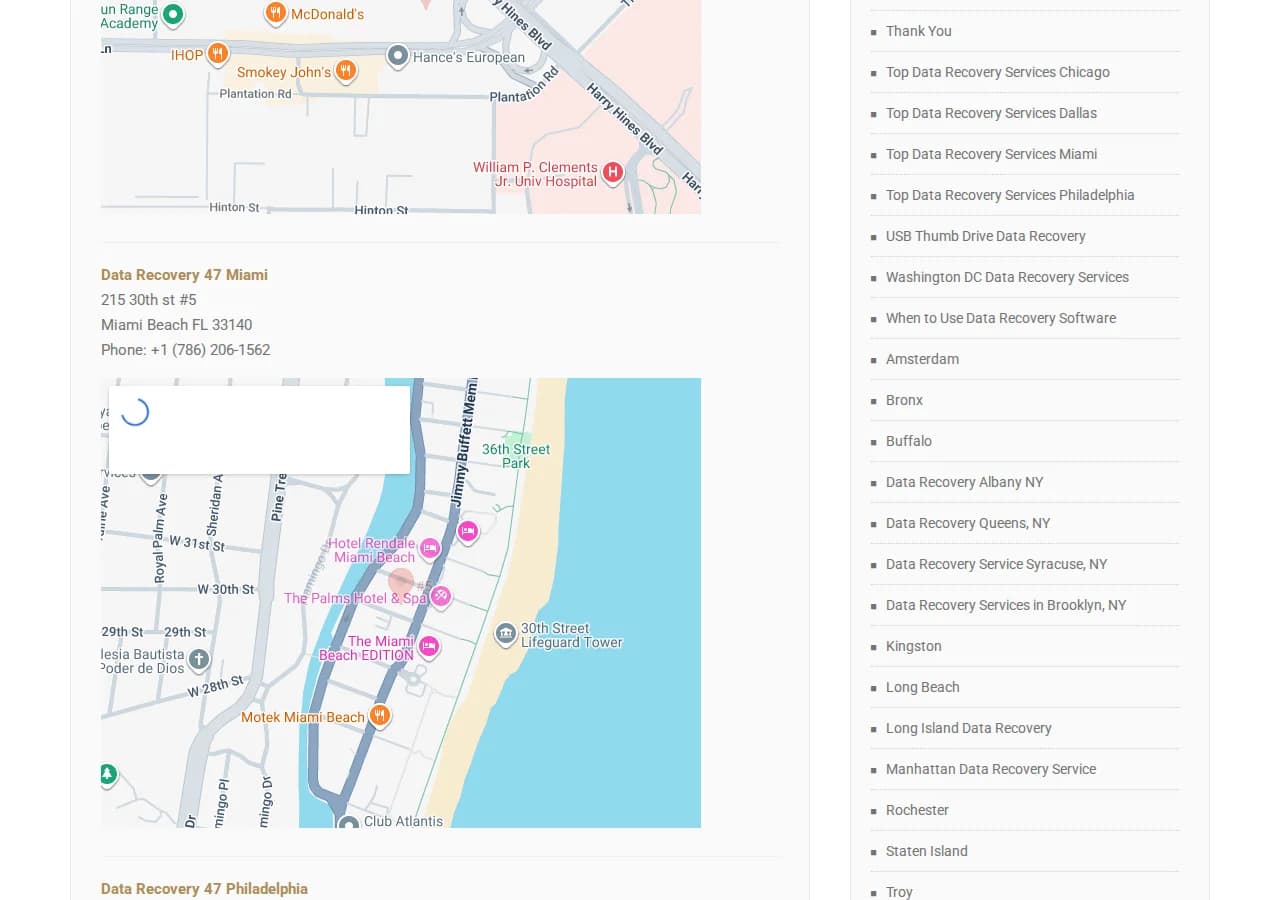Image resolution: width=1280 pixels, height=900 pixels.
Task: Go to USB Thumb Drive Data Recovery
Action: pyautogui.click(x=985, y=236)
